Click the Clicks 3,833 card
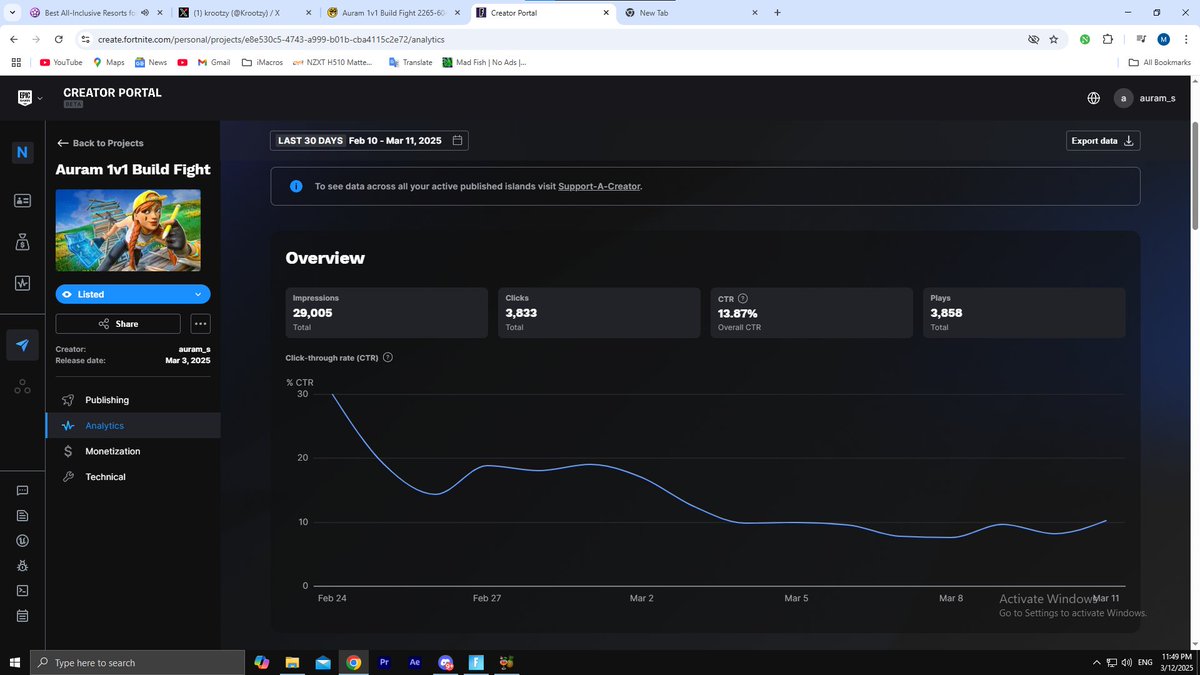The width and height of the screenshot is (1200, 675). 599,313
